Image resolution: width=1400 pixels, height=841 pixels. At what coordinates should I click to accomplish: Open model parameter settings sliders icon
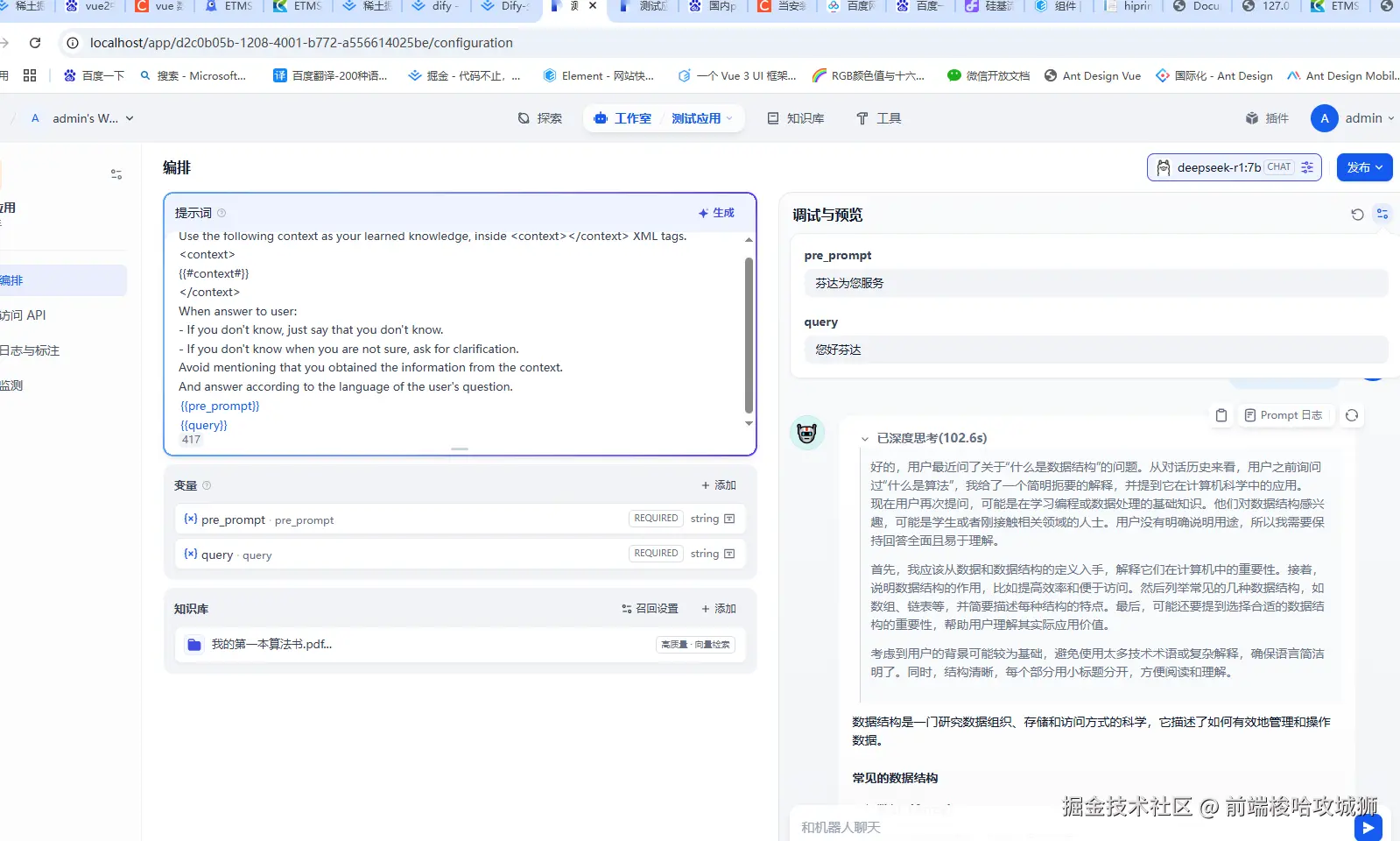(x=1307, y=167)
